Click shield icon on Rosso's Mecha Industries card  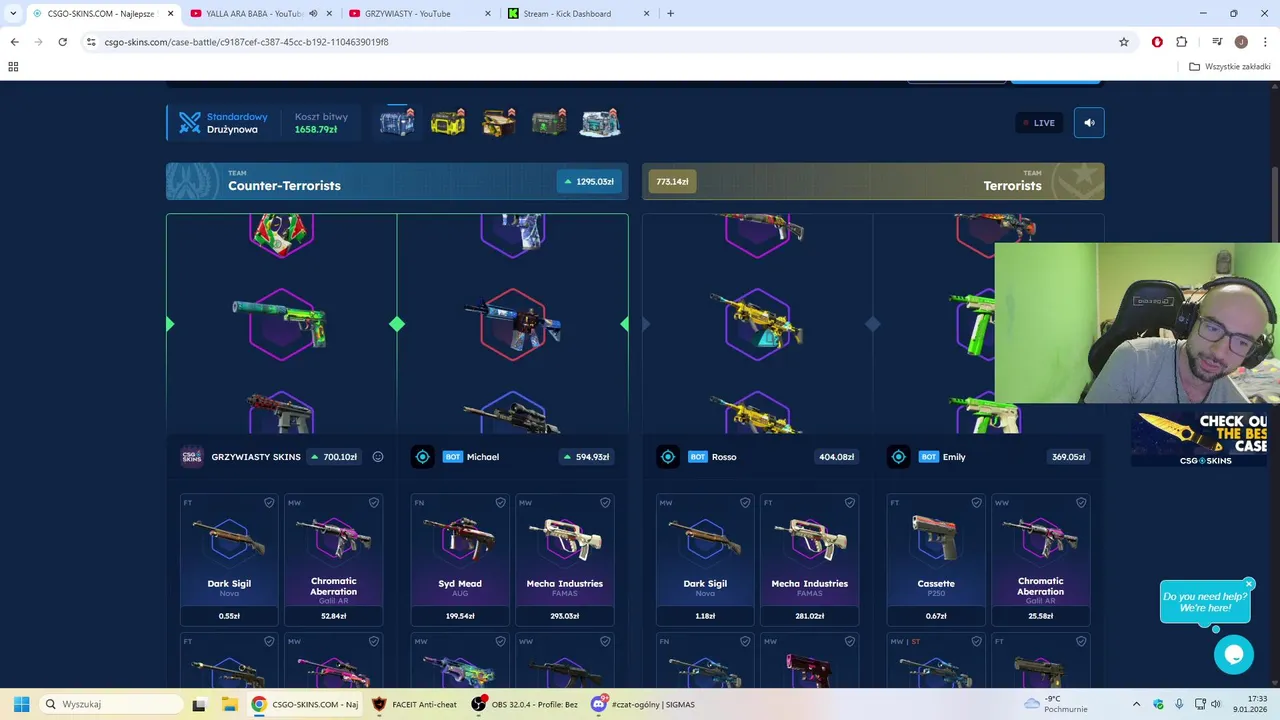click(x=850, y=503)
